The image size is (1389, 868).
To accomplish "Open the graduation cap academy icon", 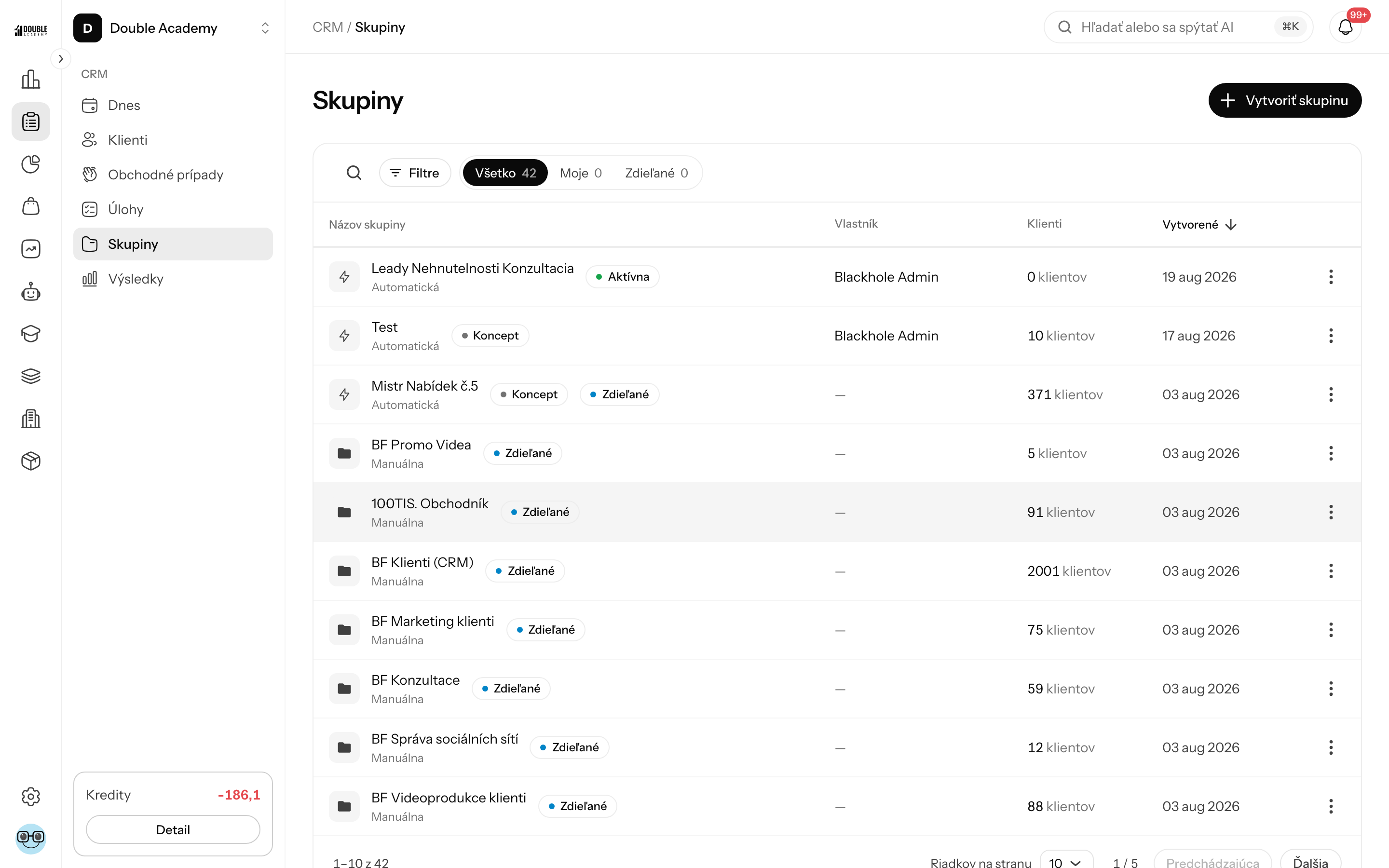I will pyautogui.click(x=30, y=334).
